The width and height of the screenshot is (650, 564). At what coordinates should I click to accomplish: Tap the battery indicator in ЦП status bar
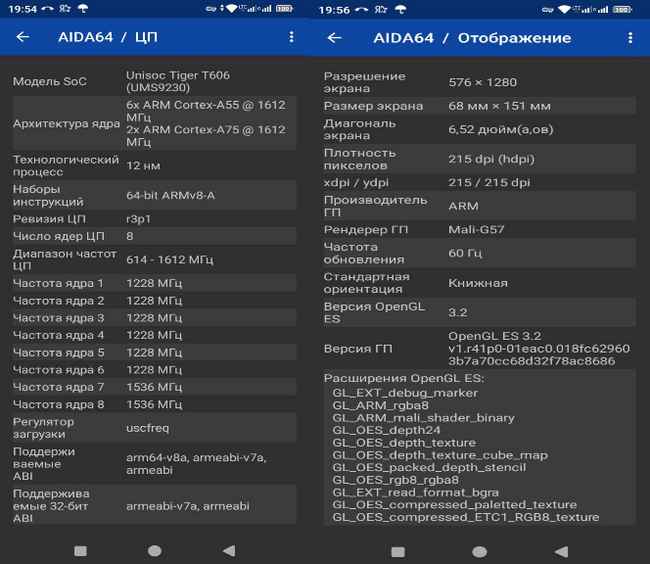click(x=284, y=8)
